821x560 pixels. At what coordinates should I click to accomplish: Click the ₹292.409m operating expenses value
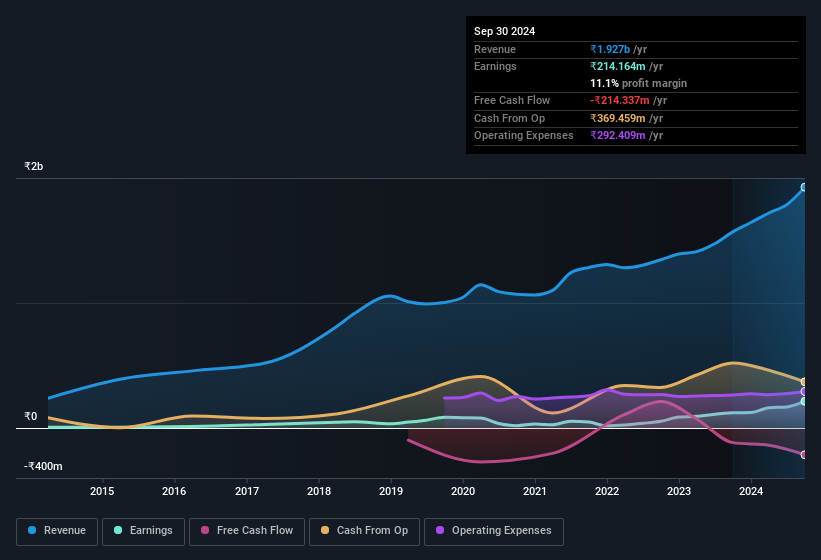(618, 135)
